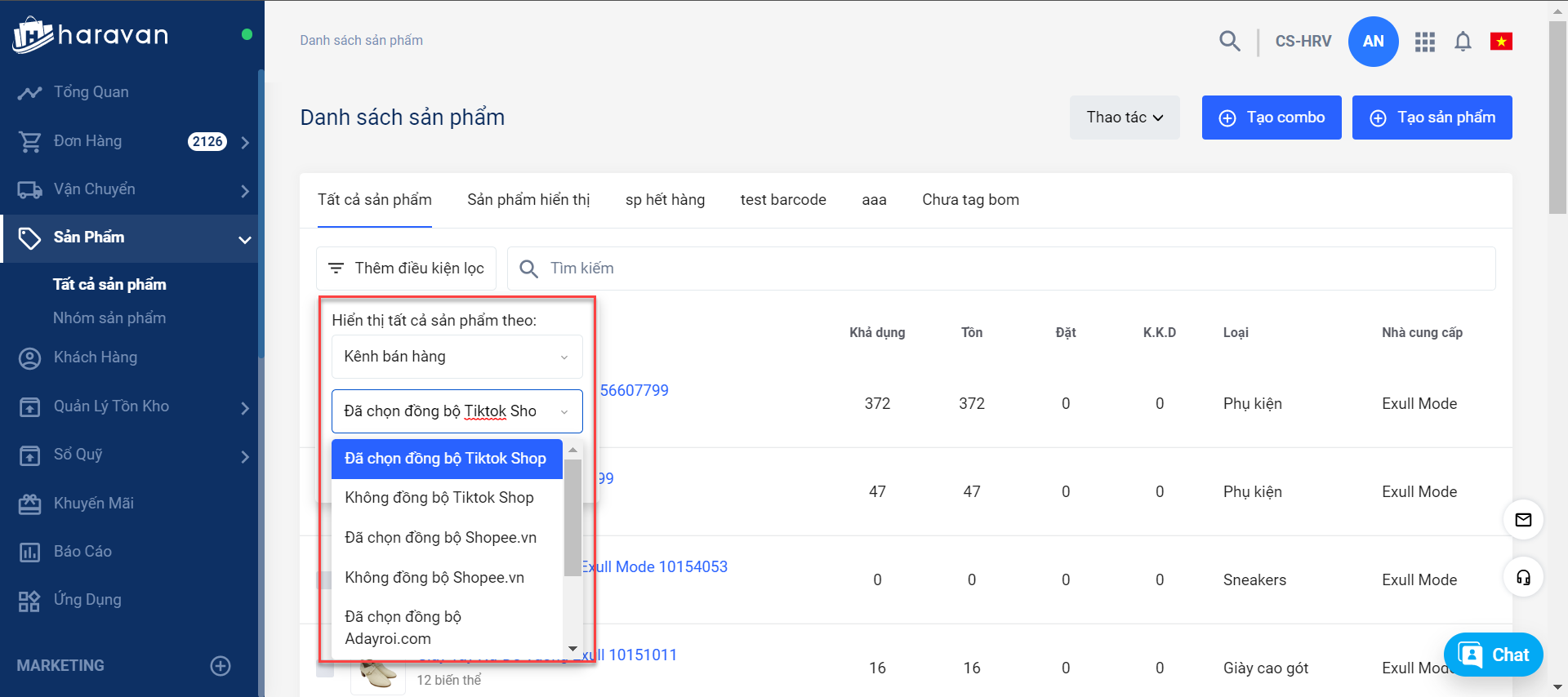This screenshot has height=697, width=1568.
Task: Open the Thao tác dropdown
Action: coord(1124,118)
